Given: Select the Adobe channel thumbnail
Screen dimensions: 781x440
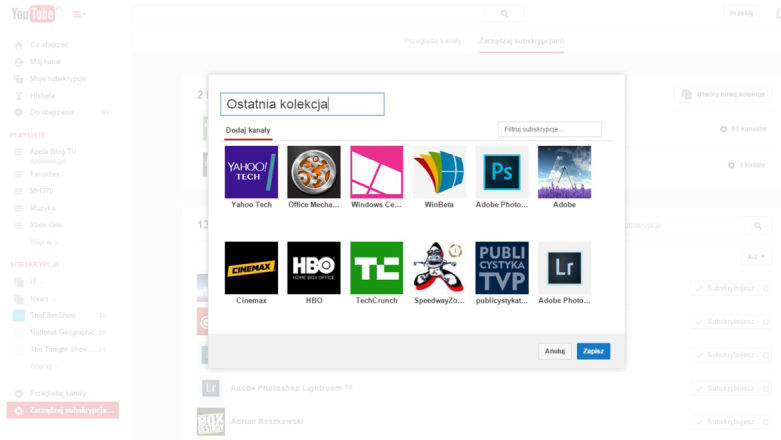Looking at the screenshot, I should click(564, 172).
